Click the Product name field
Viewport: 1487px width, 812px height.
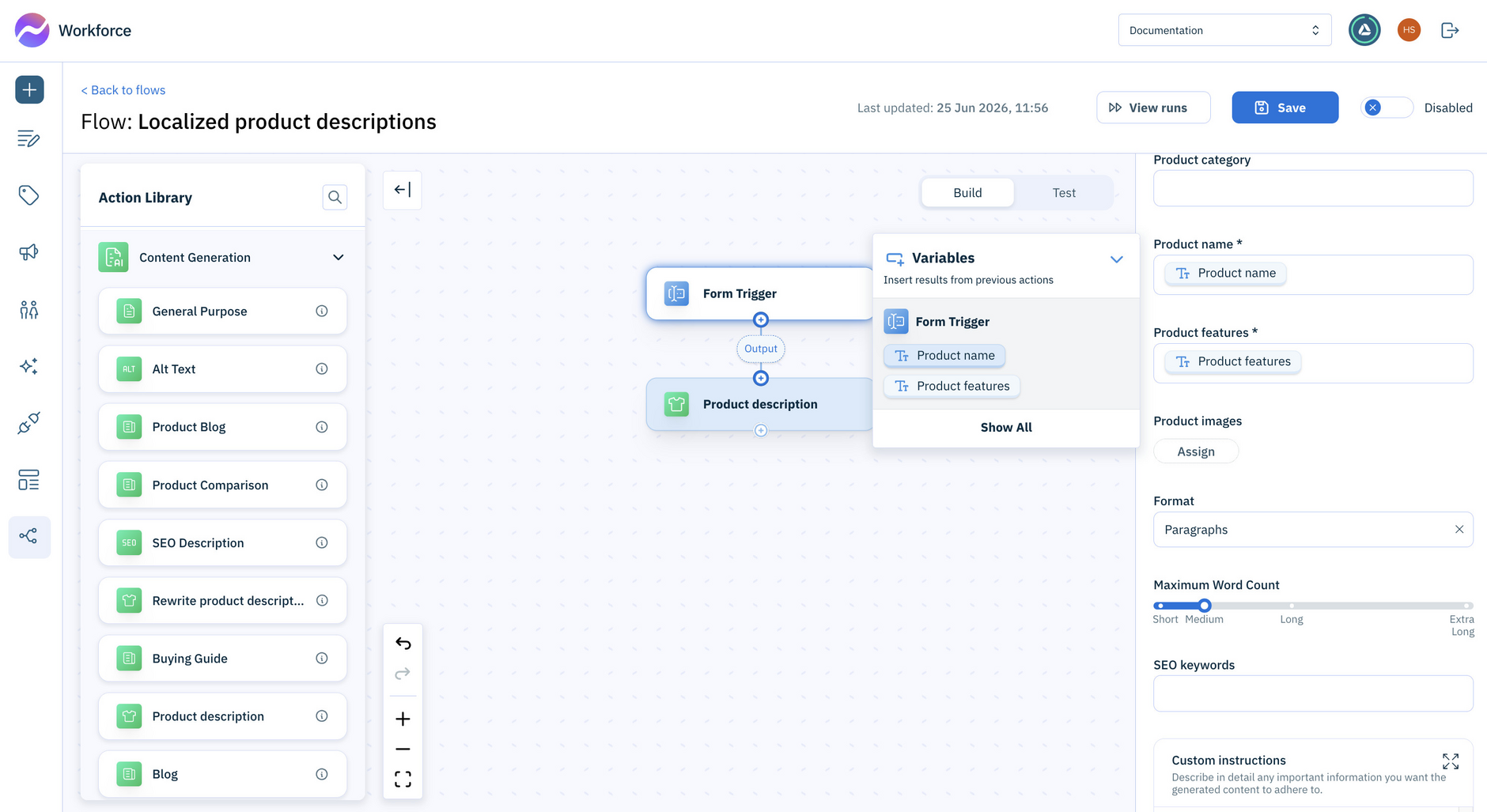point(1313,274)
